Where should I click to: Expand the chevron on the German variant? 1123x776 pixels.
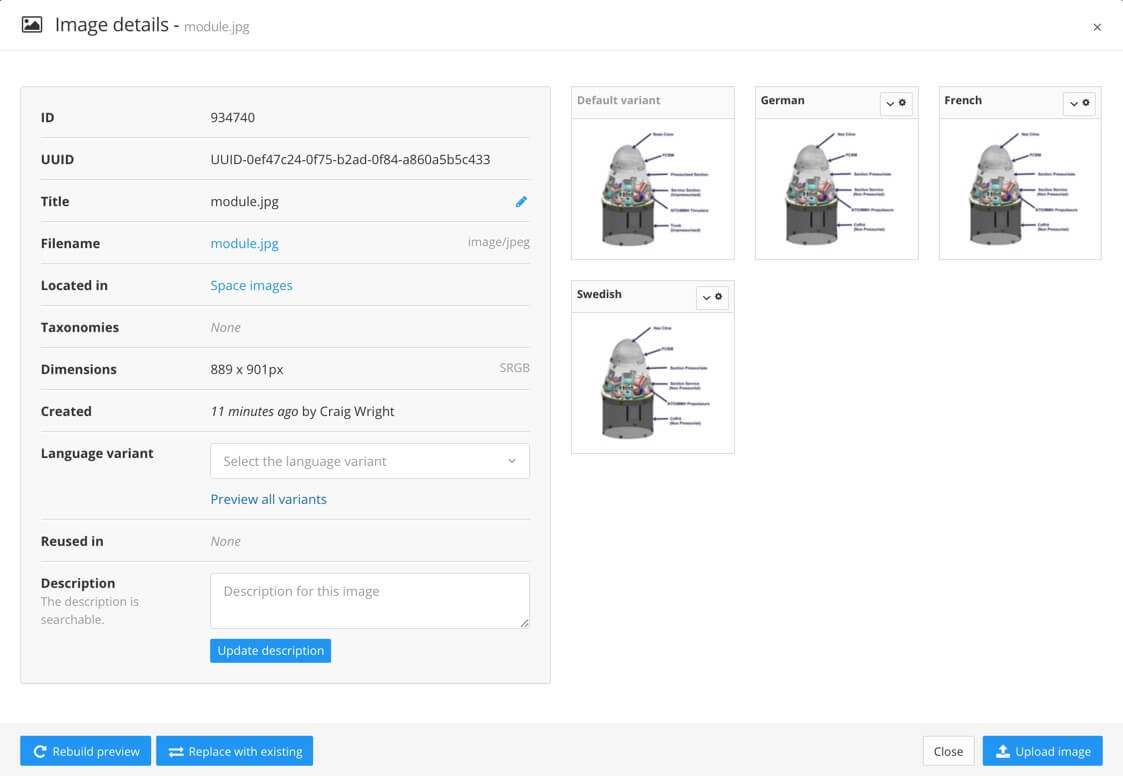[889, 104]
